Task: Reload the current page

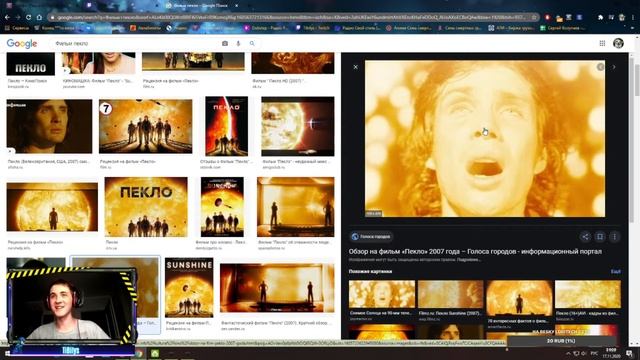Action: coord(29,17)
